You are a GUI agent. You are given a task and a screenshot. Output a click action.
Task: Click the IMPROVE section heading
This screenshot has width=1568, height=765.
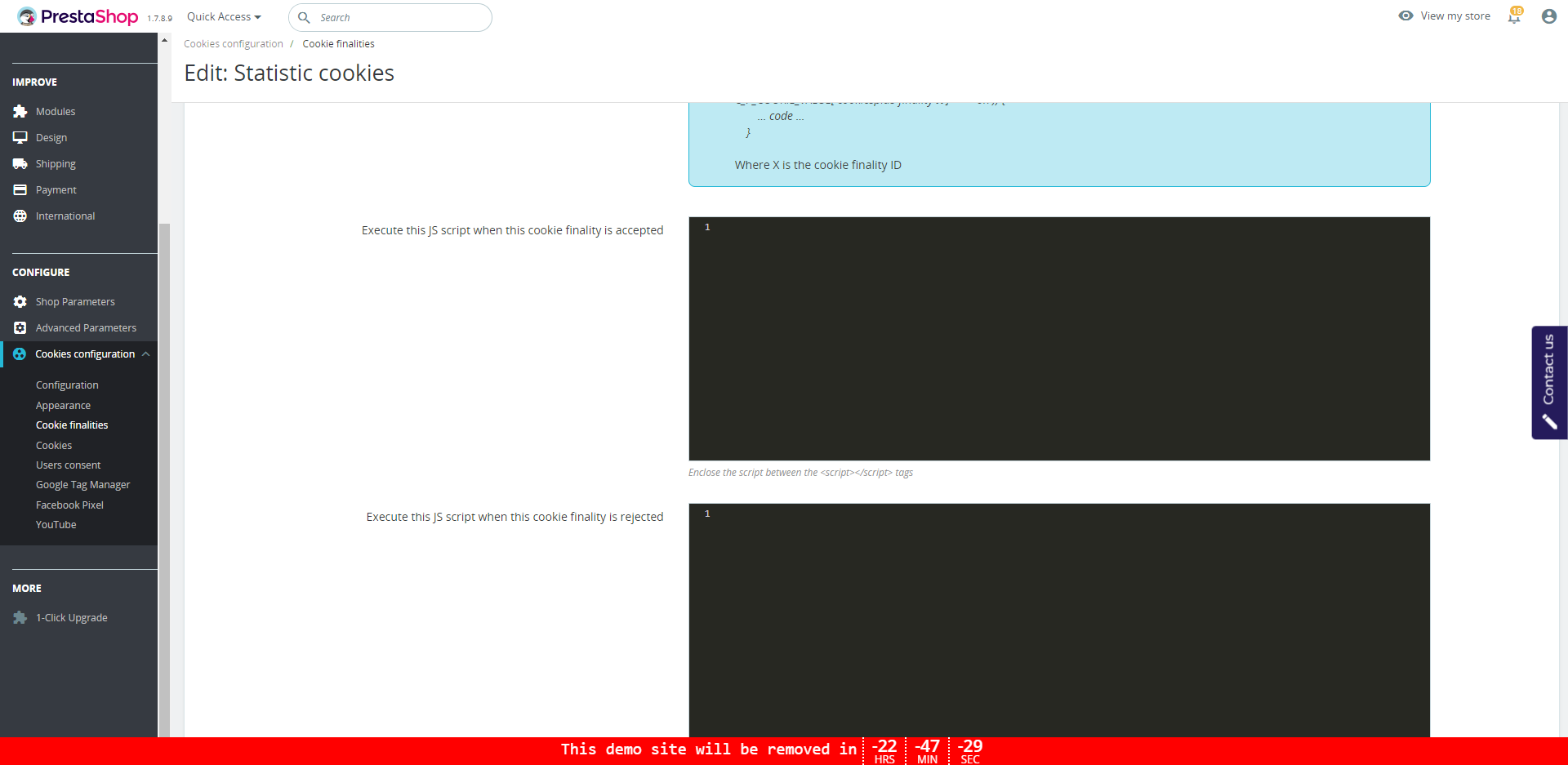34,82
